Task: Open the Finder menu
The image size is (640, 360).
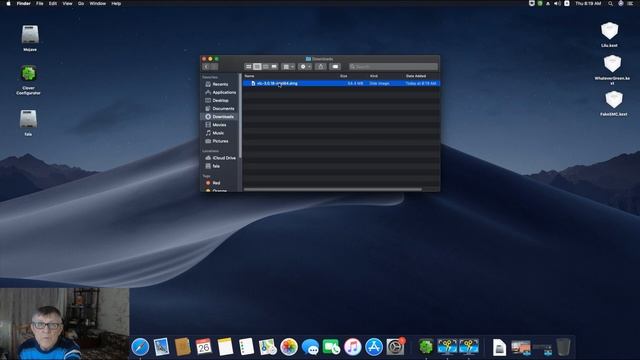Action: pyautogui.click(x=24, y=3)
